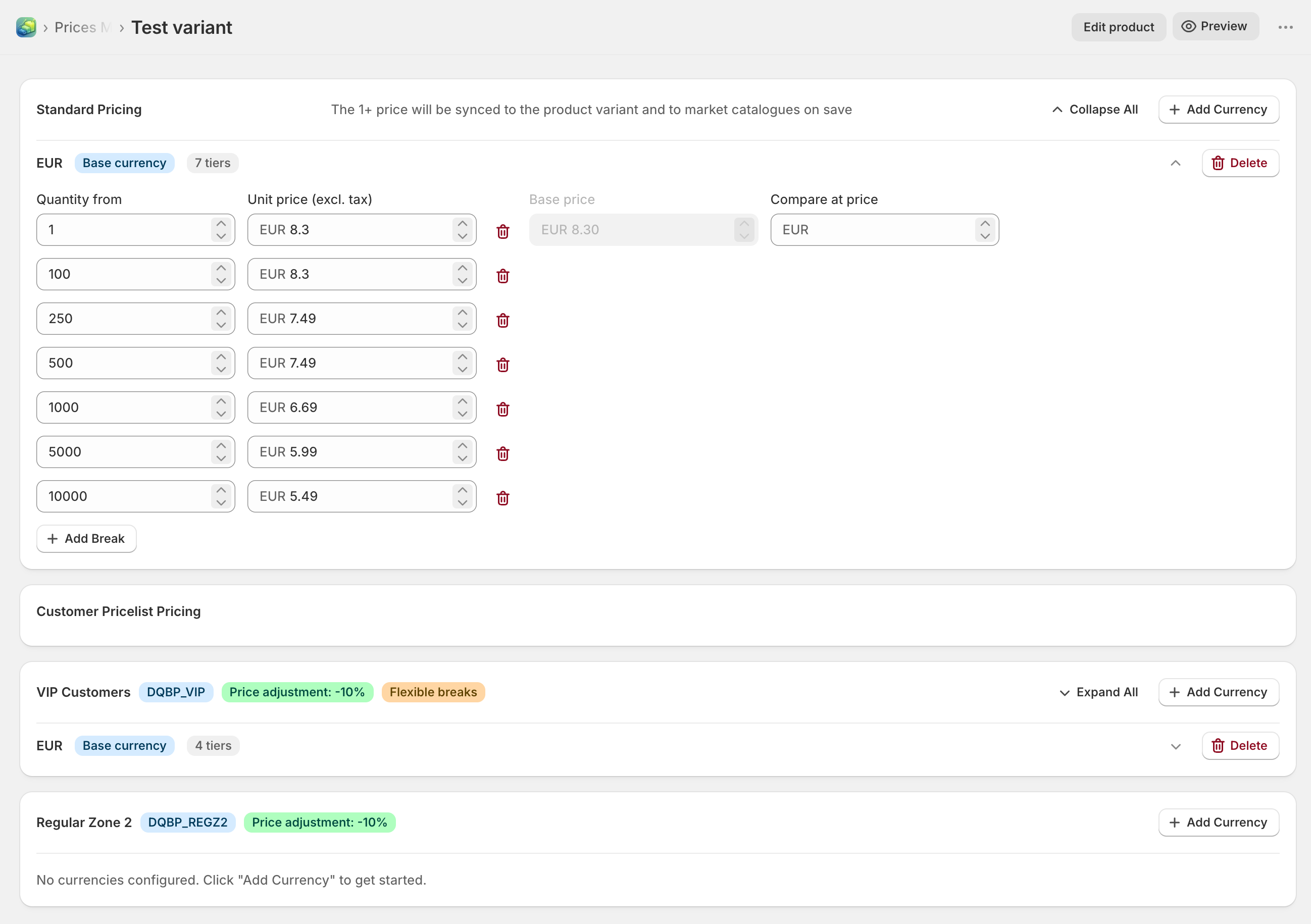The width and height of the screenshot is (1311, 924).
Task: Click the Edit product button
Action: tap(1118, 27)
